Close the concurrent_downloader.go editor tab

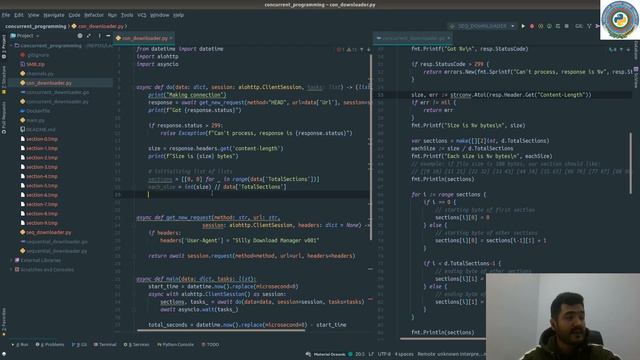click(449, 38)
